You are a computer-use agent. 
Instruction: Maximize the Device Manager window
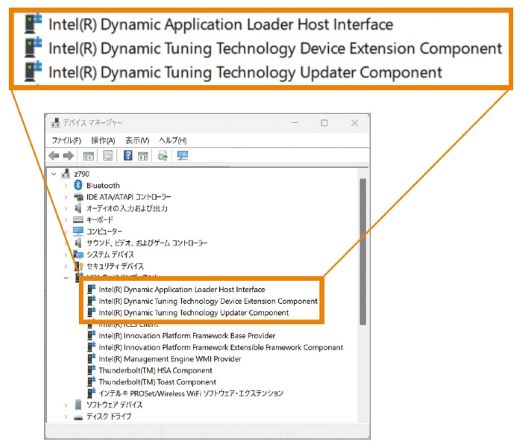click(324, 123)
